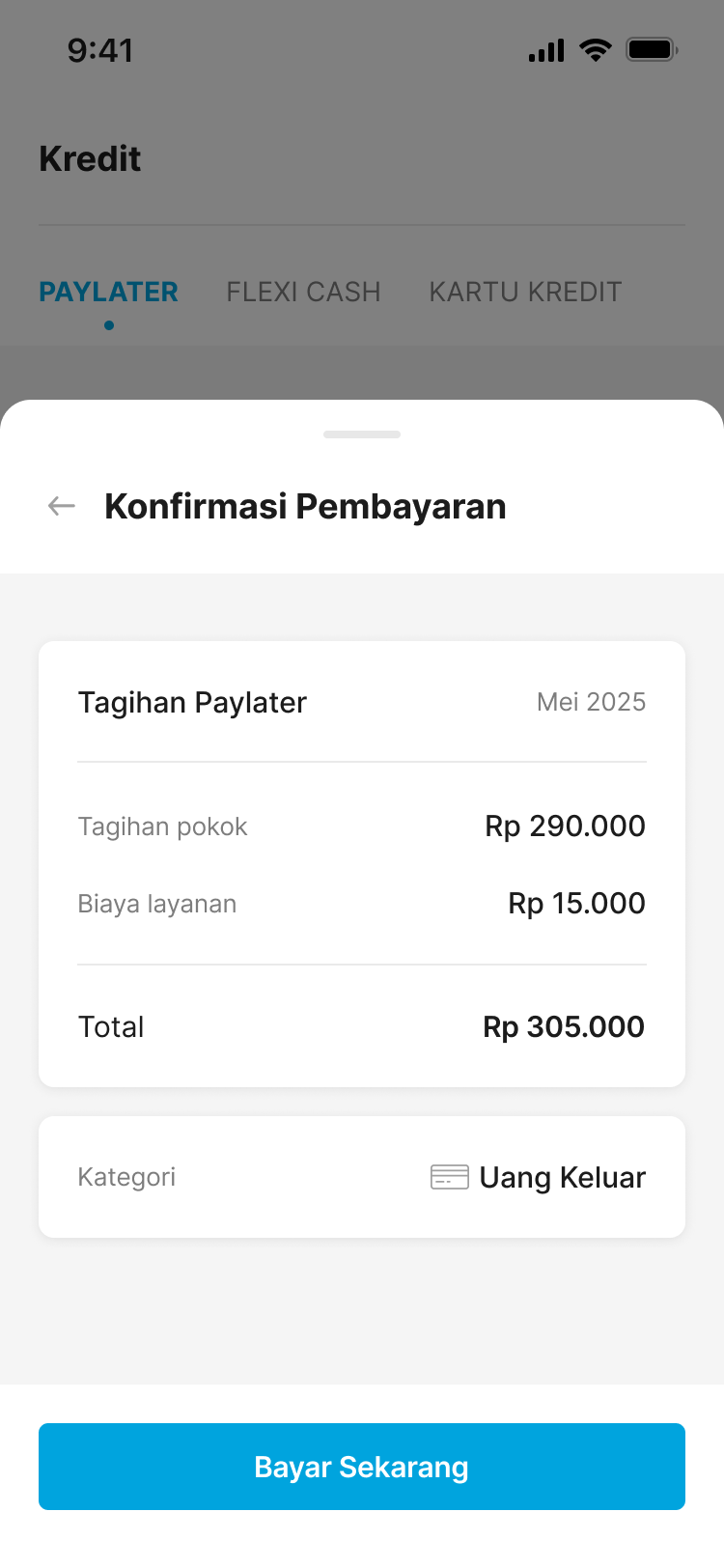This screenshot has width=724, height=1568.
Task: Tap the Kategori row label
Action: (126, 1177)
